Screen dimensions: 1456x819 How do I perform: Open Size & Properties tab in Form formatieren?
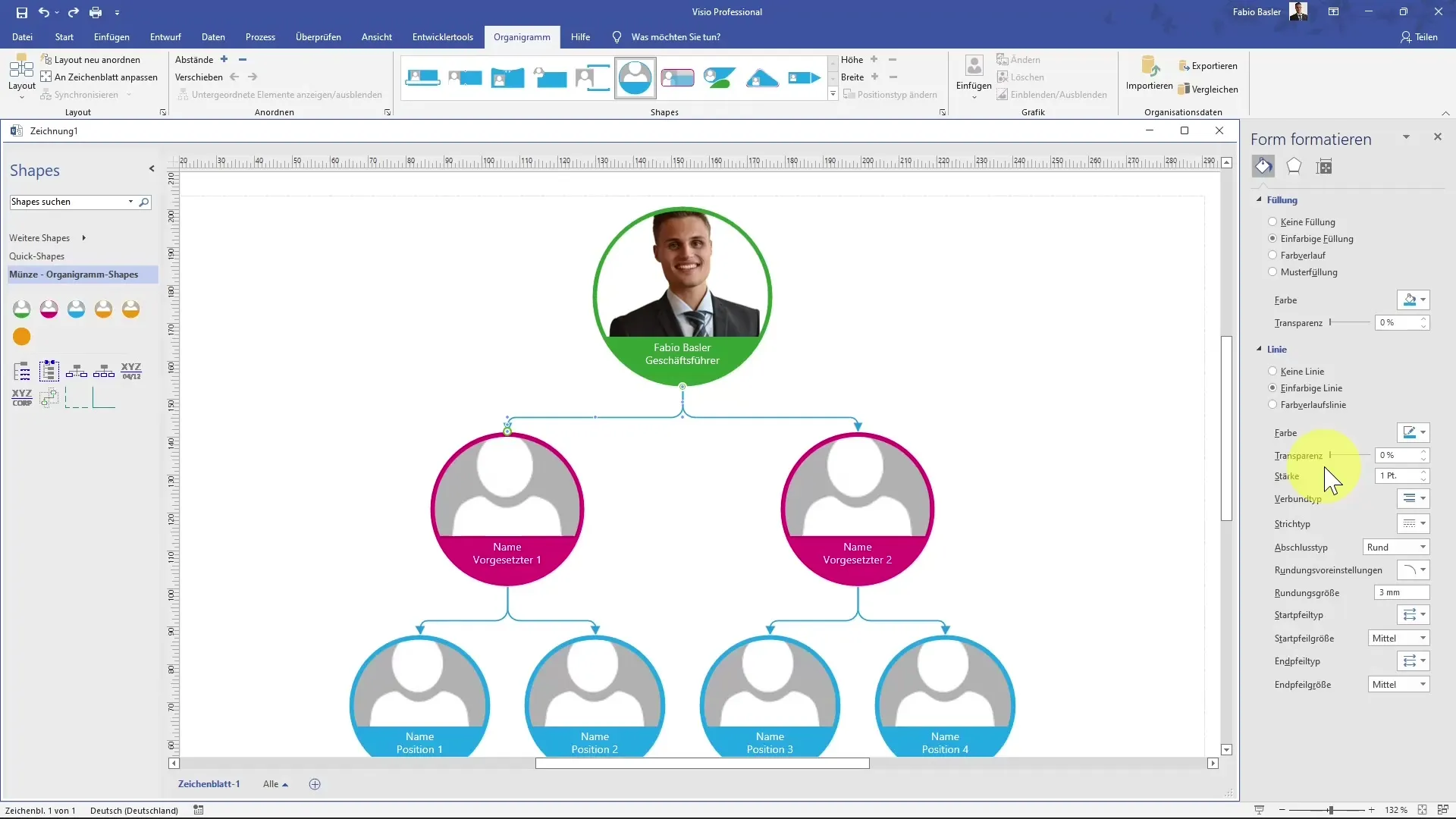[1324, 167]
